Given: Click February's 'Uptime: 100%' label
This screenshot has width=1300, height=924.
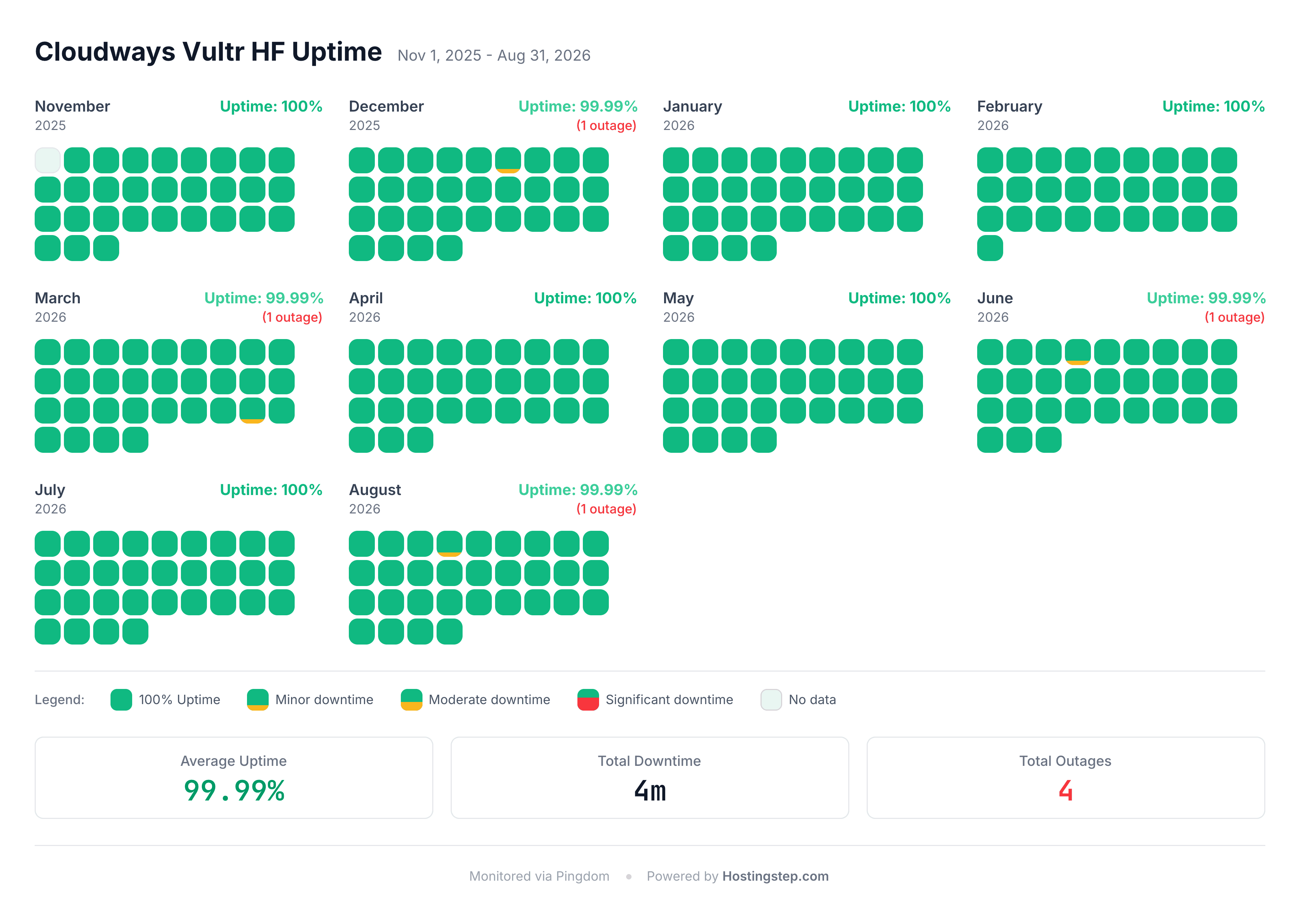Looking at the screenshot, I should [x=1213, y=107].
